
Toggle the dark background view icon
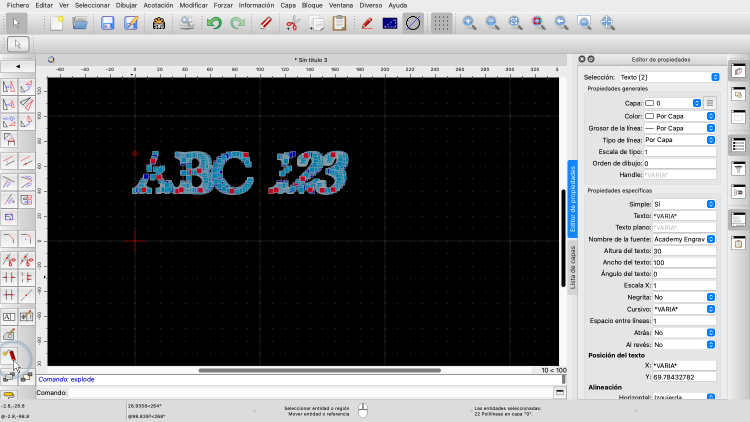[x=390, y=23]
